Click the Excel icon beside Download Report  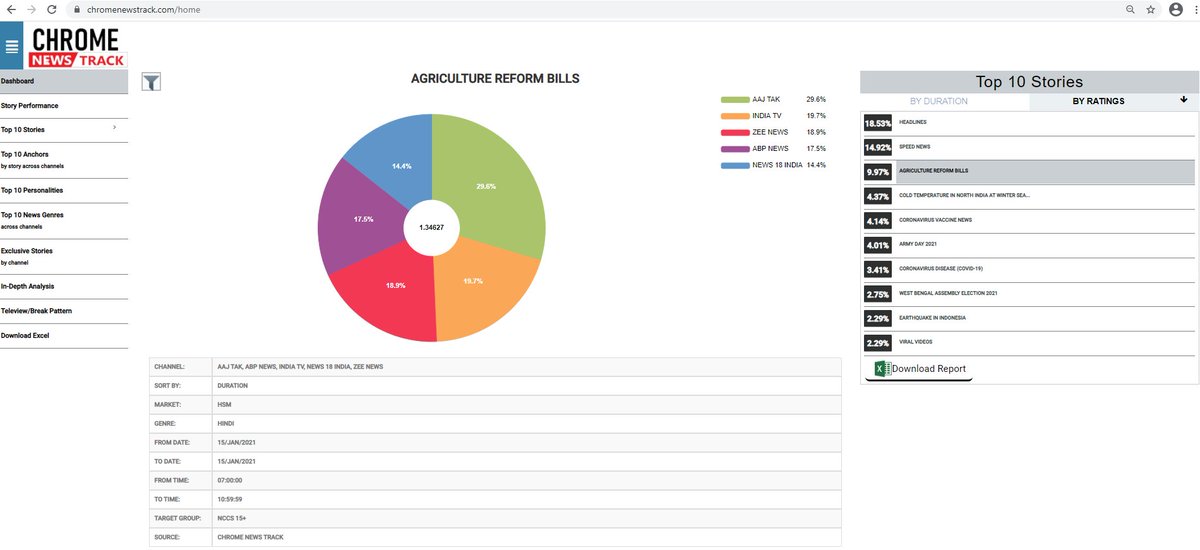882,369
